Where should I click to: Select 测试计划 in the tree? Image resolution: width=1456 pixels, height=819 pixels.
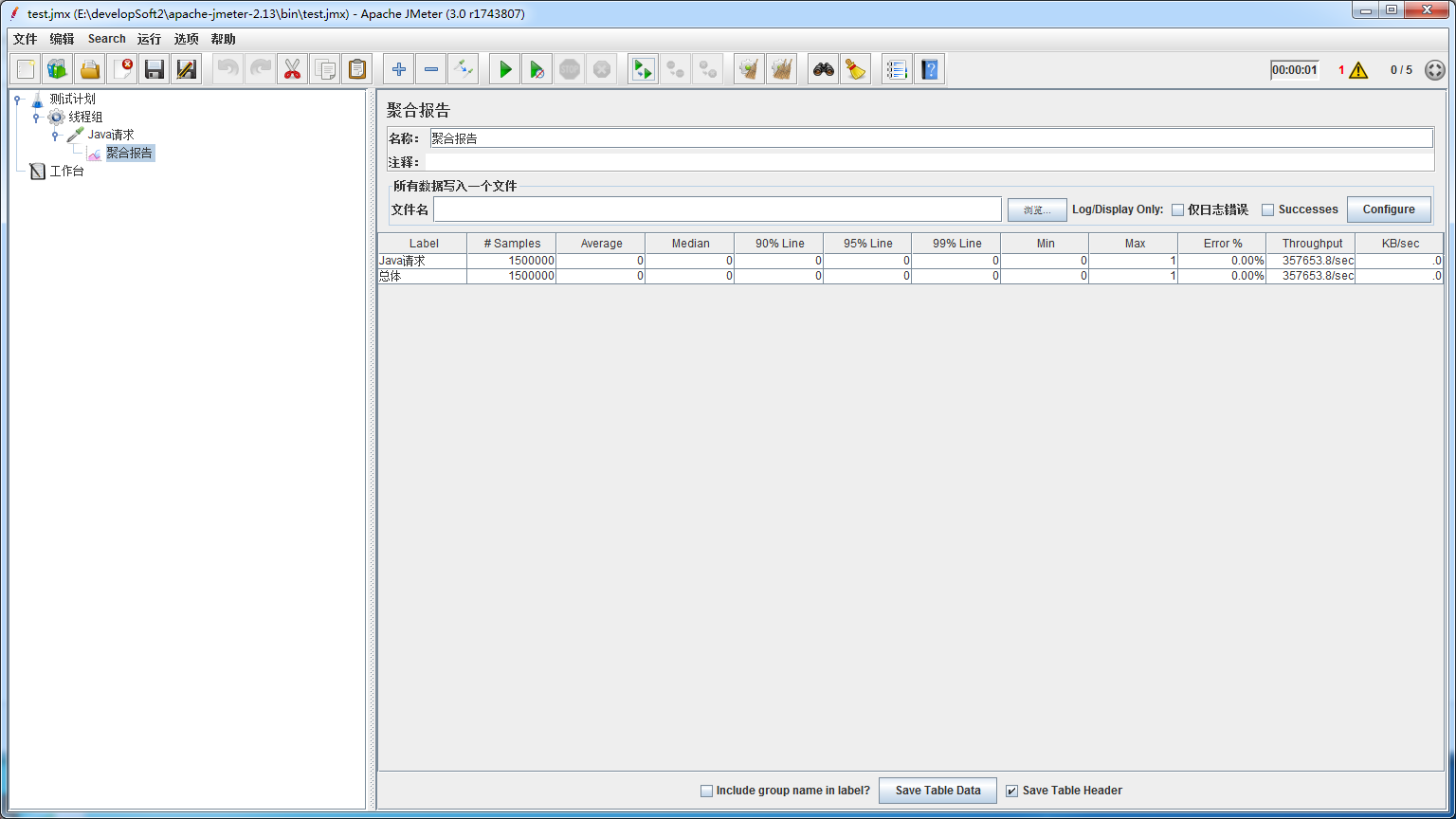[72, 99]
